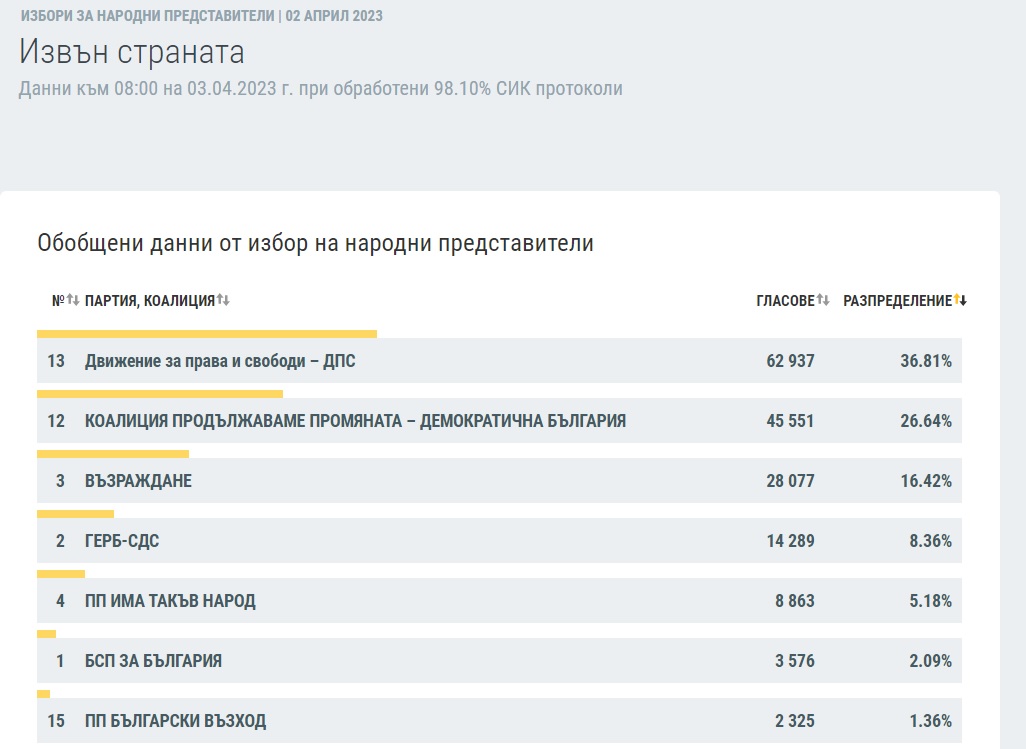Click the РАЗПРЕДЕЛЕНИЕ column header text
Image resolution: width=1026 pixels, height=749 pixels.
897,300
